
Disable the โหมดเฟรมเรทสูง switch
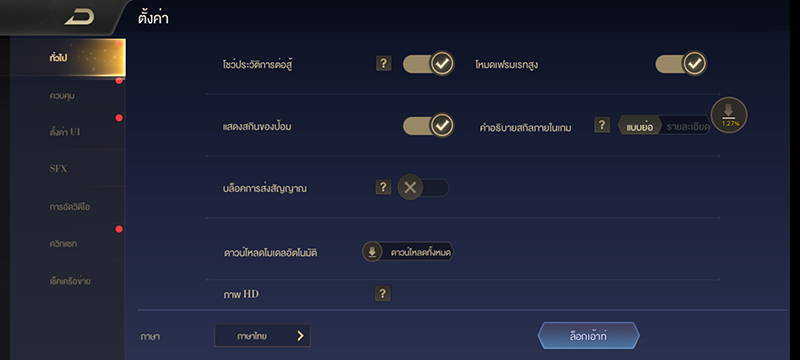pos(681,64)
